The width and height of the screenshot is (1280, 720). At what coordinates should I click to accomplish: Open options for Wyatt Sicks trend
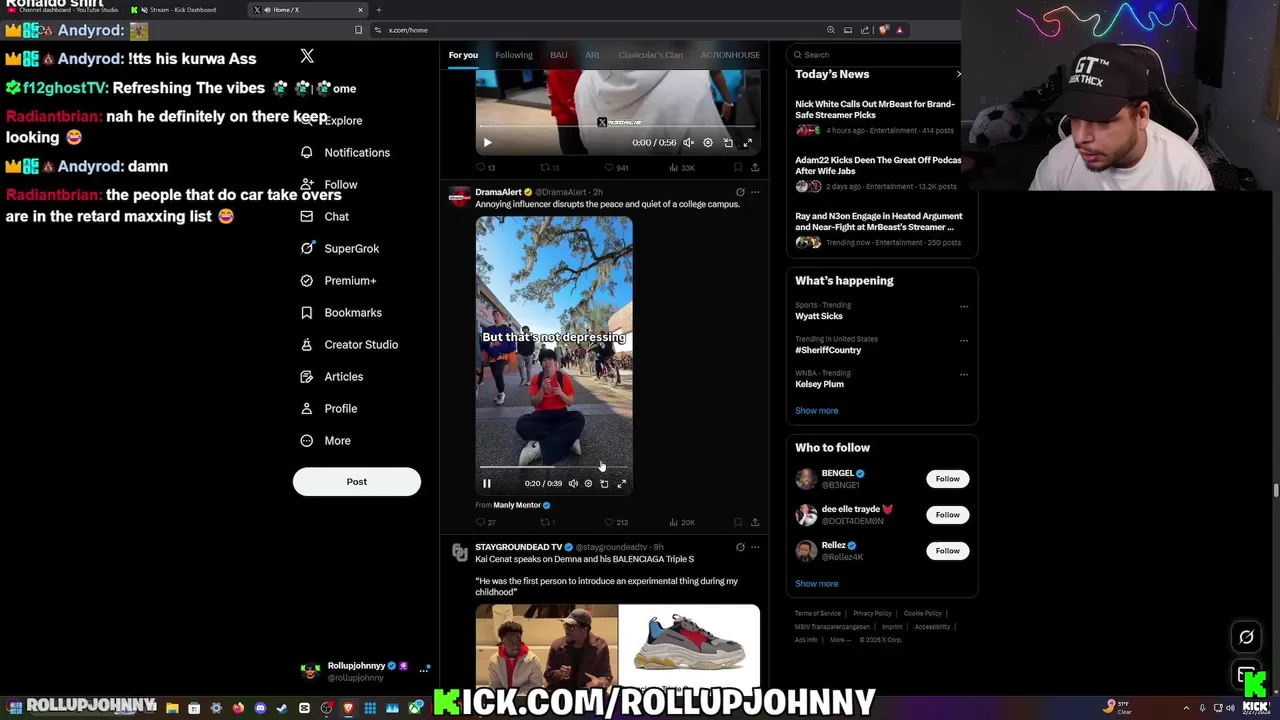[x=964, y=307]
